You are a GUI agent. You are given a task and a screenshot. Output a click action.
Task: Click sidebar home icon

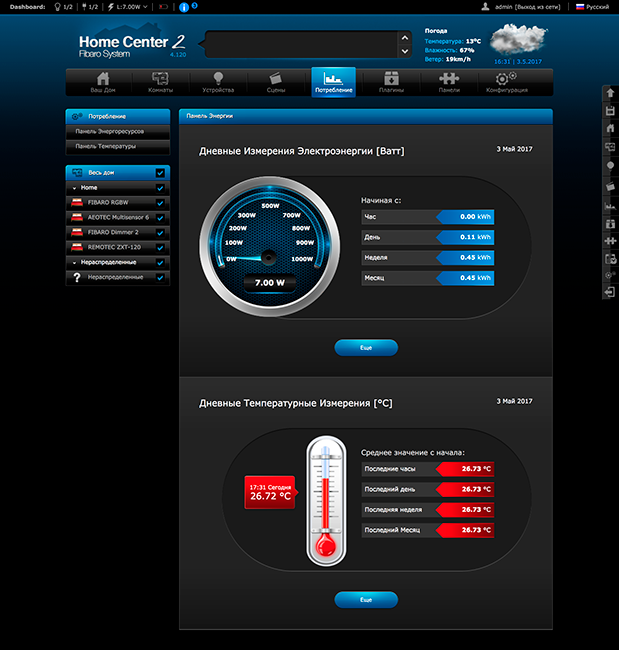pyautogui.click(x=610, y=128)
